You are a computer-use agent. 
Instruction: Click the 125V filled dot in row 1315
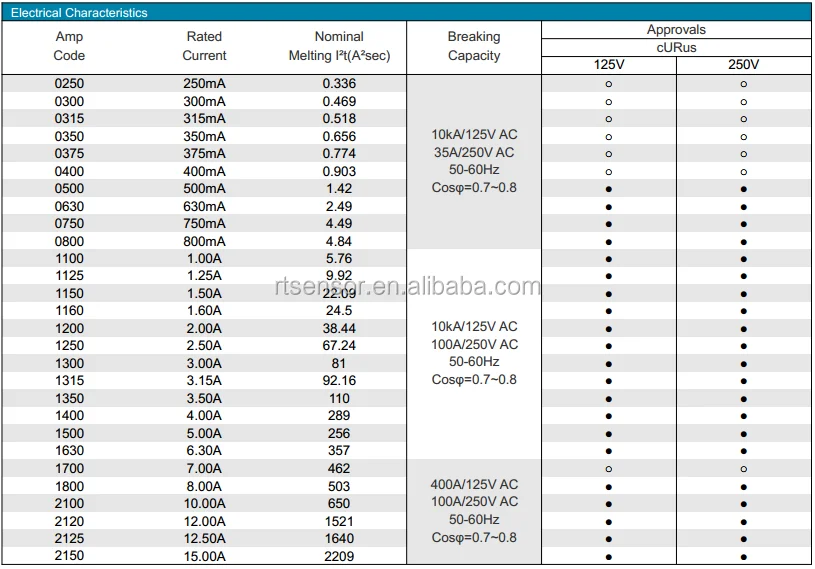pos(609,381)
